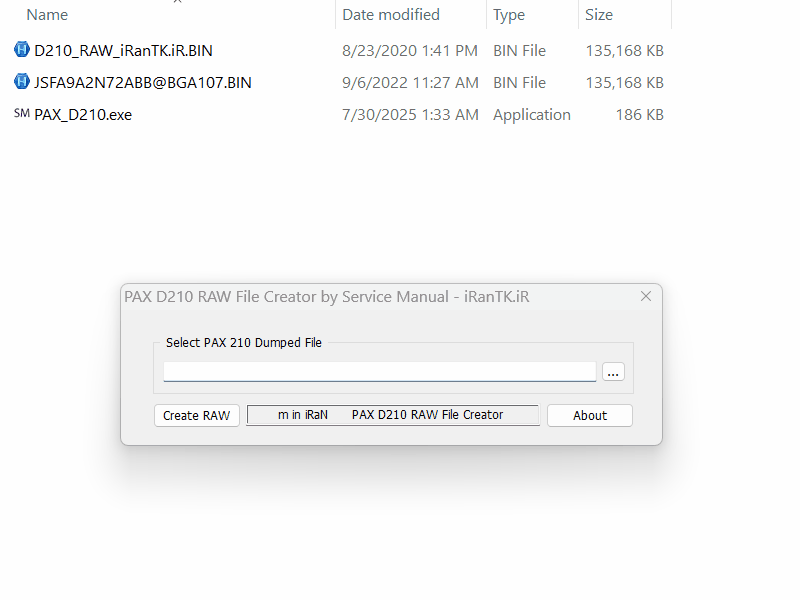
Task: Select file name D210_RAW_iRanTK.iR.BIN
Action: point(123,51)
